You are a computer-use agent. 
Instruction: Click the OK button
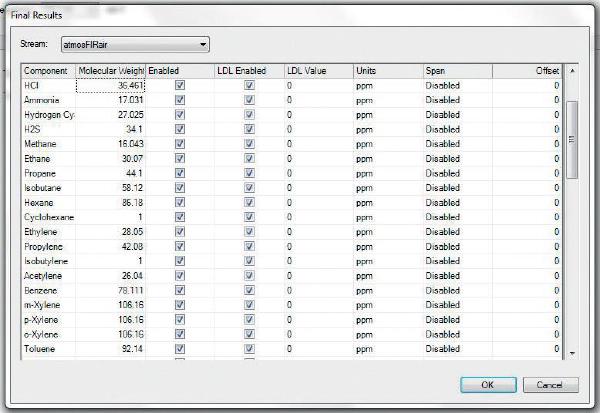click(489, 385)
